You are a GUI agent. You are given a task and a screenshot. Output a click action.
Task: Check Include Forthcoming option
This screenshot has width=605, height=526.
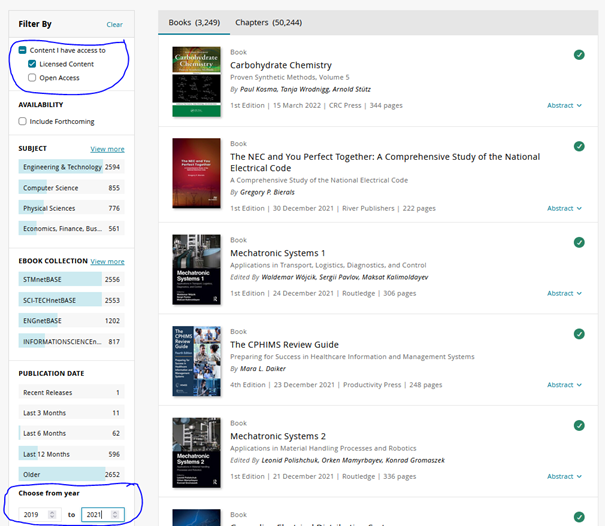click(22, 121)
